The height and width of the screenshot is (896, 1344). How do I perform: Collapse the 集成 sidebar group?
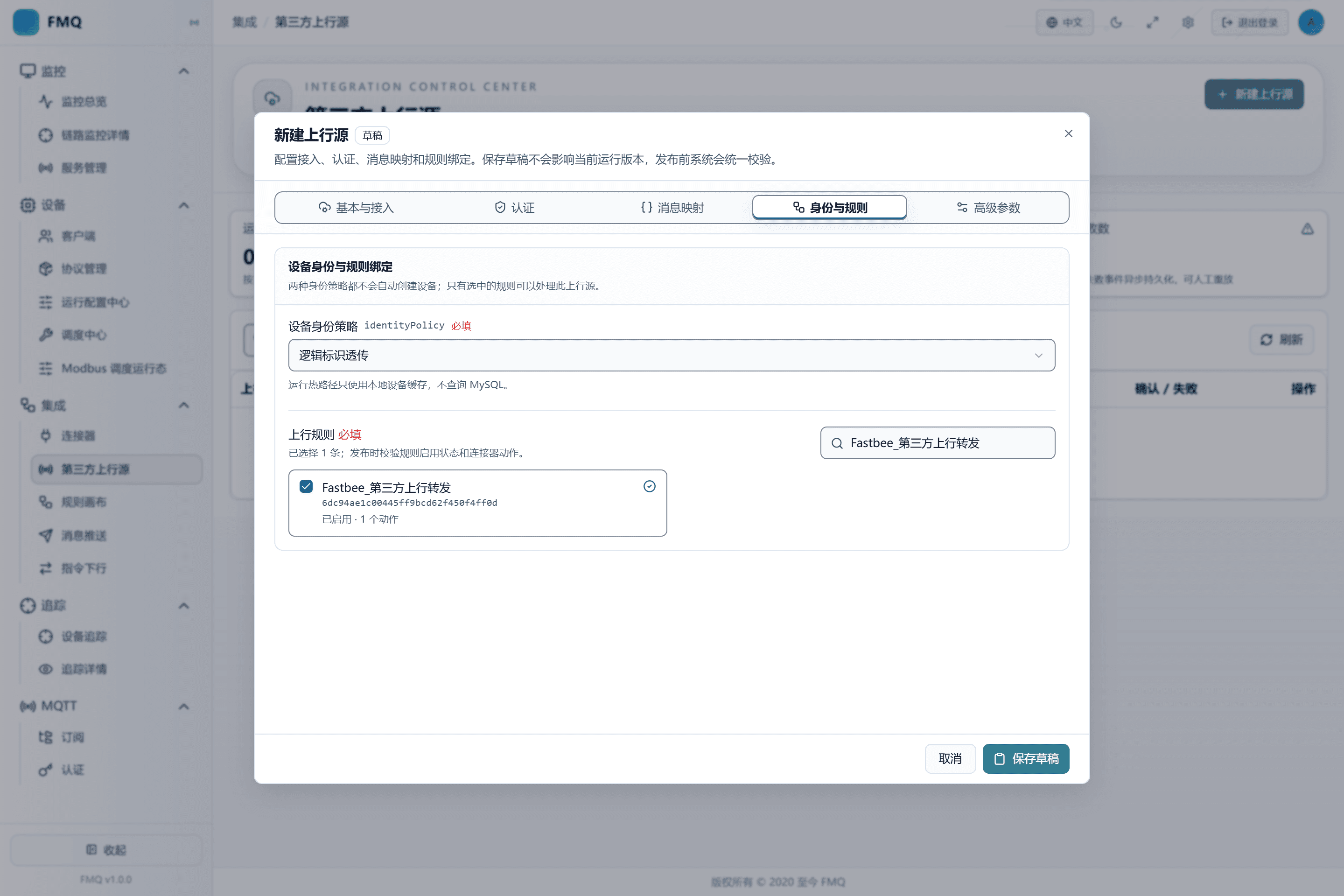[183, 406]
